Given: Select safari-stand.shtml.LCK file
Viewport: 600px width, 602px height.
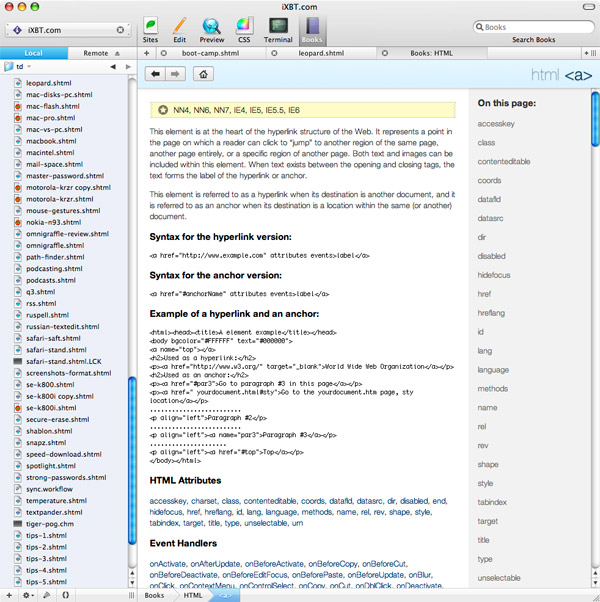Looking at the screenshot, I should [64, 362].
